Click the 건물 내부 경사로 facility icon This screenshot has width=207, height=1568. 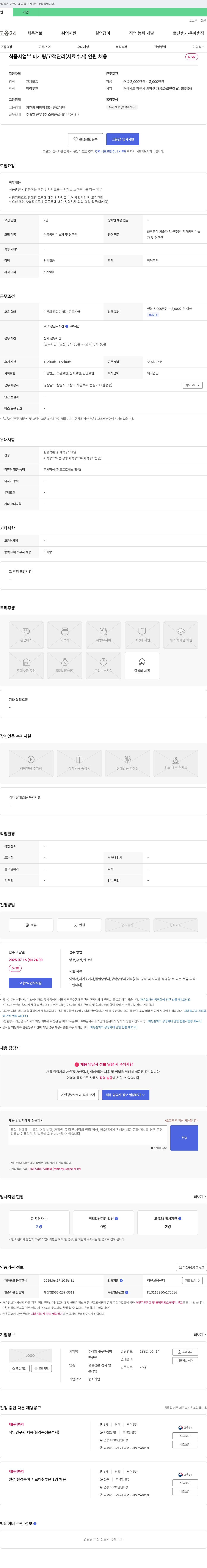tap(176, 763)
